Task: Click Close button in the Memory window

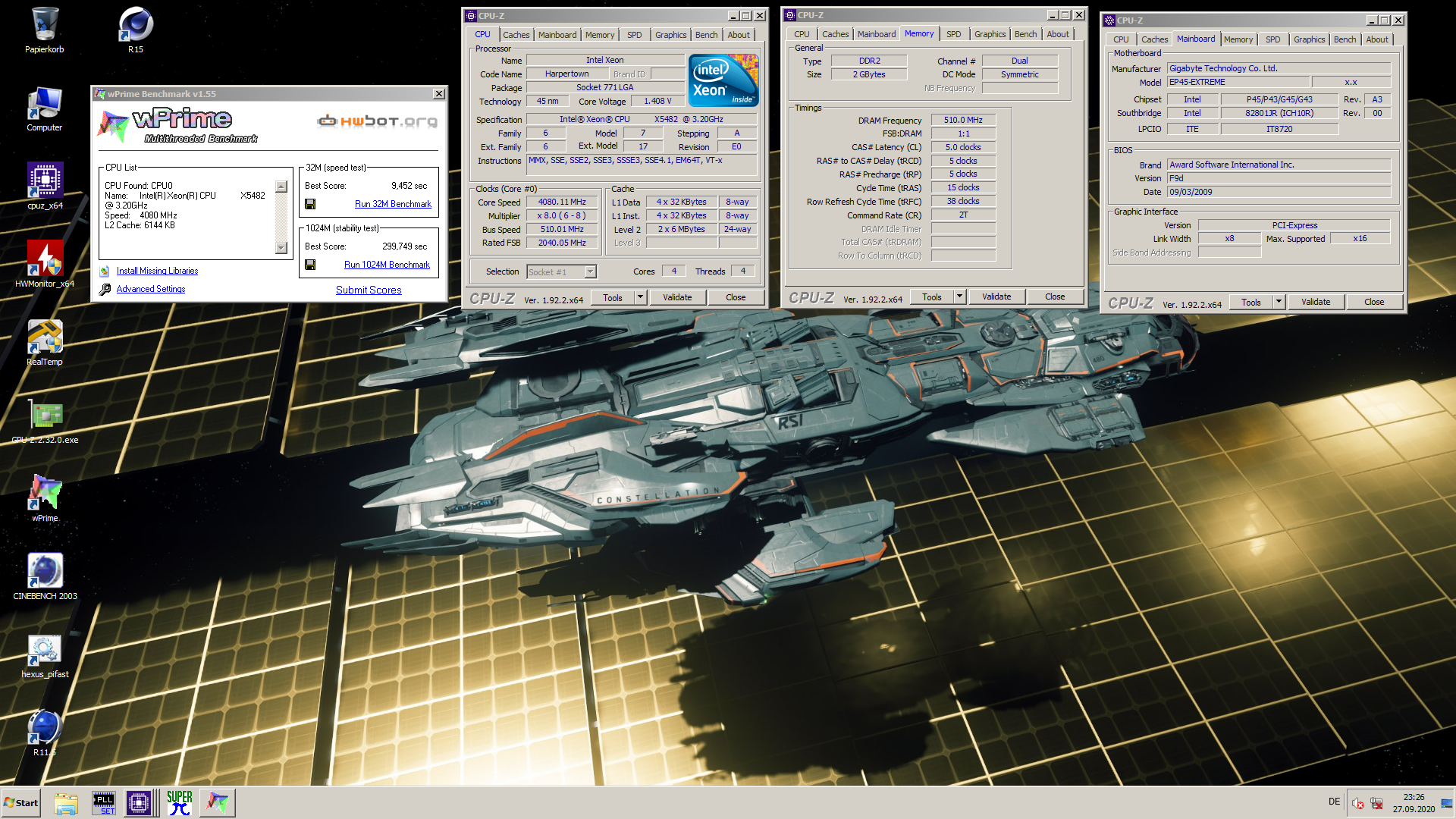Action: [x=1055, y=297]
